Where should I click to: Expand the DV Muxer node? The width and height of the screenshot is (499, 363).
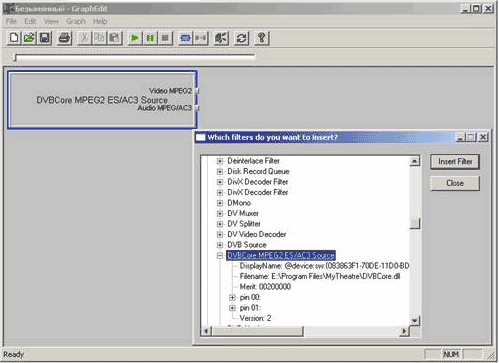click(220, 213)
